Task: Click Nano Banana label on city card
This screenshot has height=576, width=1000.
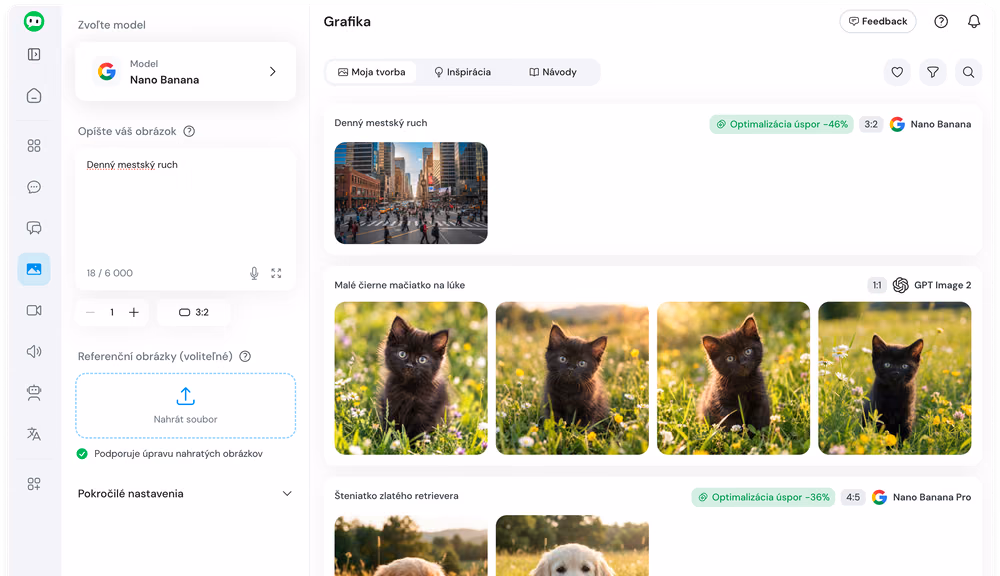Action: [x=940, y=124]
